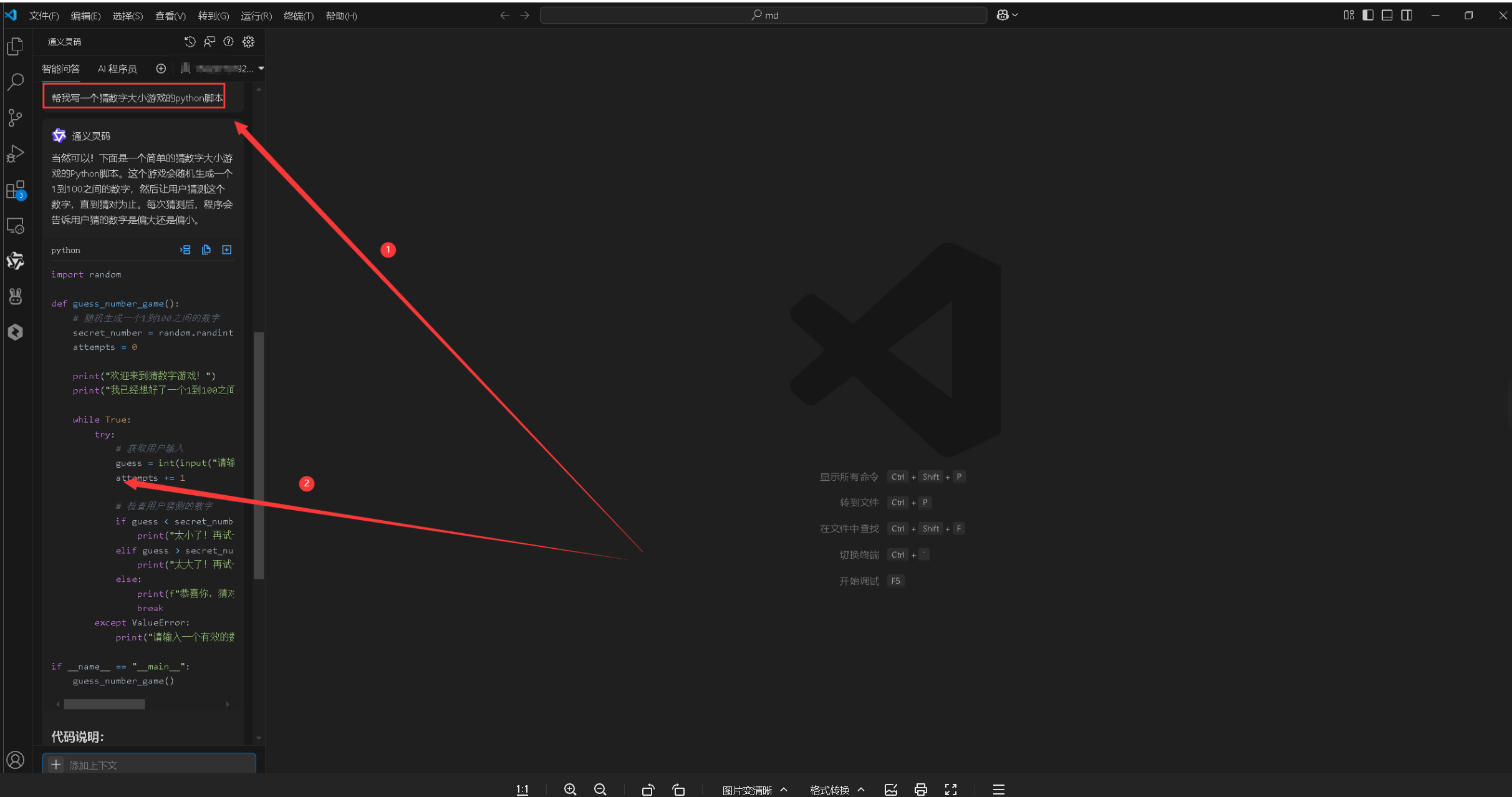Click the 'import random' code line

(86, 274)
